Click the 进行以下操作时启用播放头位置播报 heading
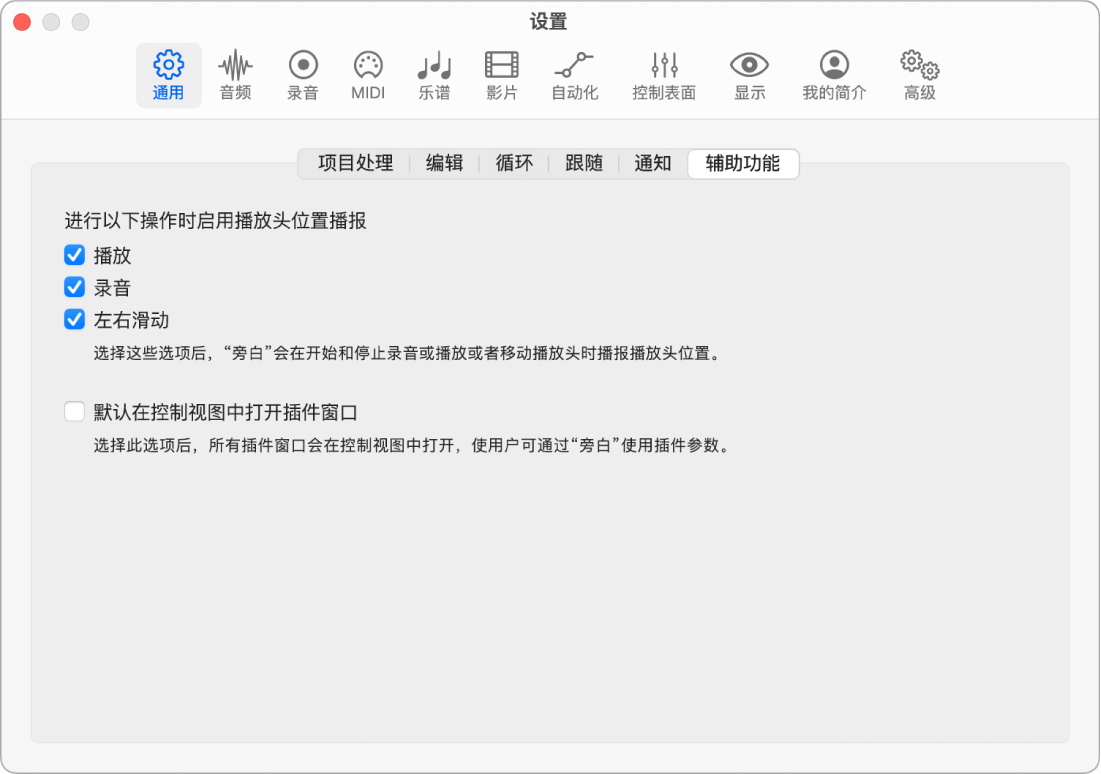Screen dimensions: 1101x774 tap(216, 221)
